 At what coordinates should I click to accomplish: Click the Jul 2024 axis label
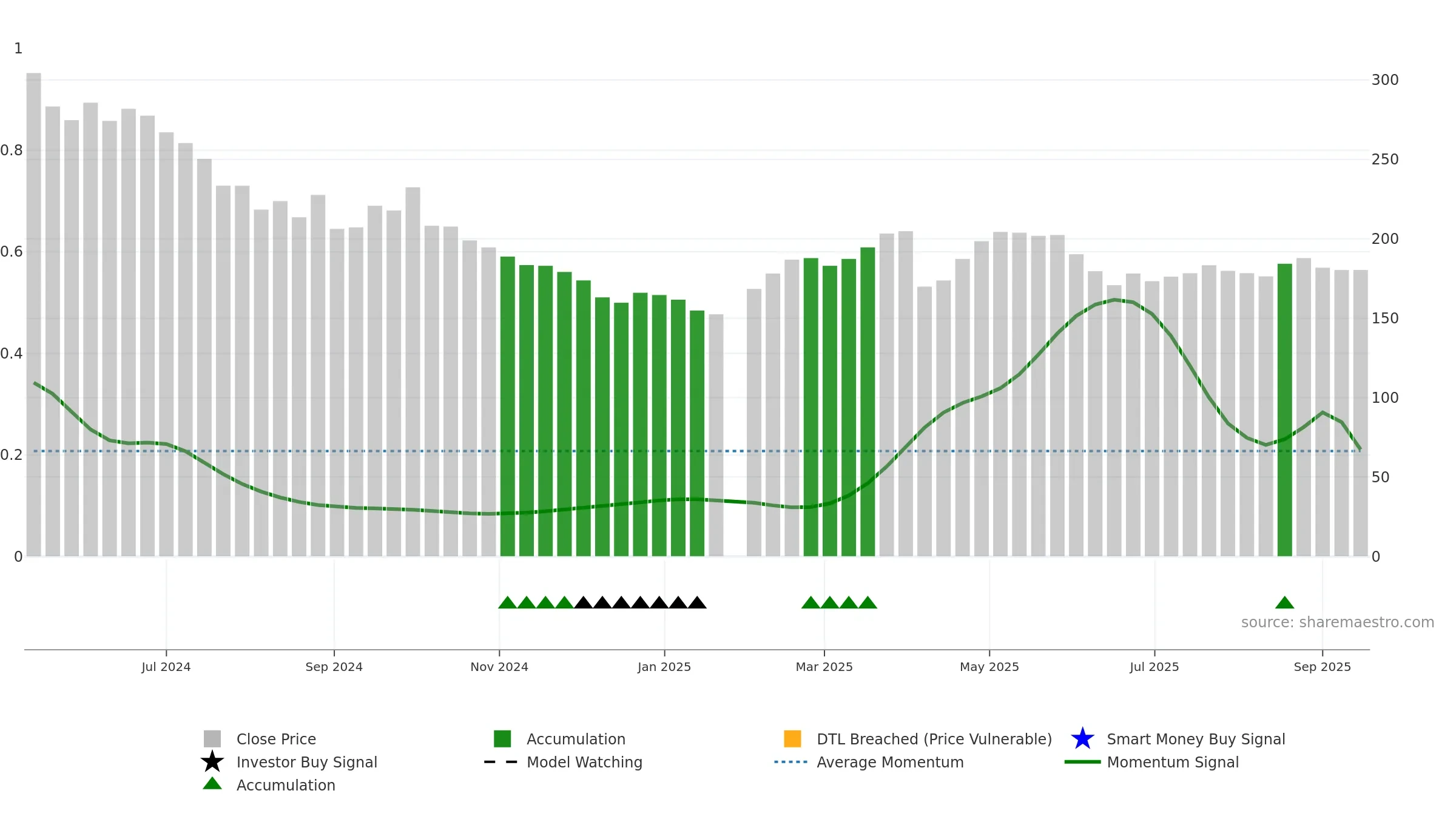point(166,667)
